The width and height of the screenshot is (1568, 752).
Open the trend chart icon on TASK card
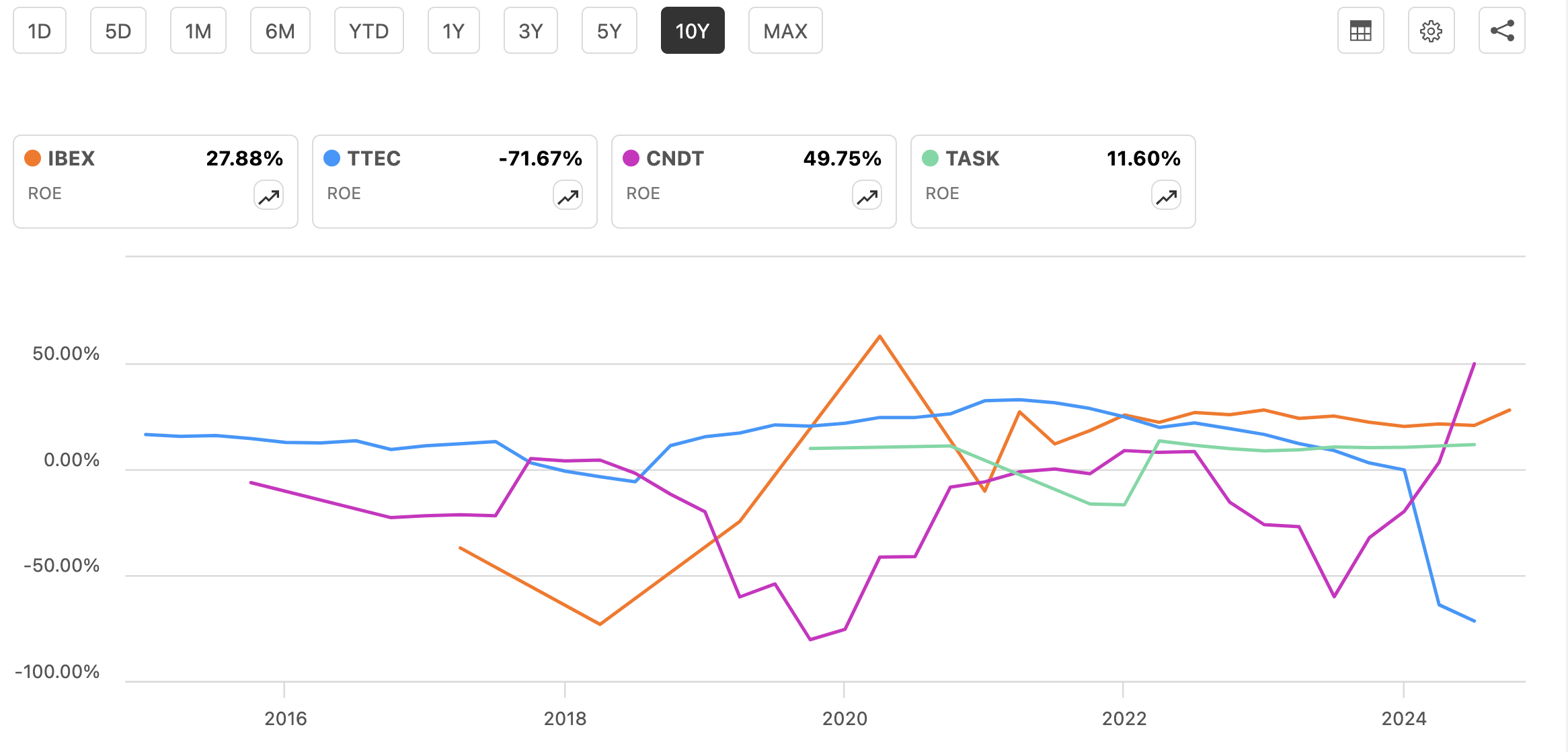pyautogui.click(x=1165, y=196)
